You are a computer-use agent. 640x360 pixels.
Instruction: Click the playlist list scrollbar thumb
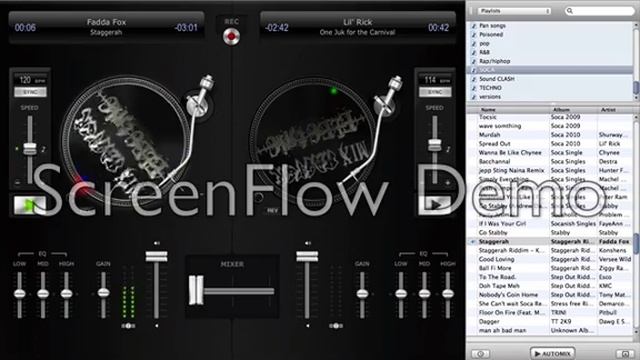click(x=636, y=88)
